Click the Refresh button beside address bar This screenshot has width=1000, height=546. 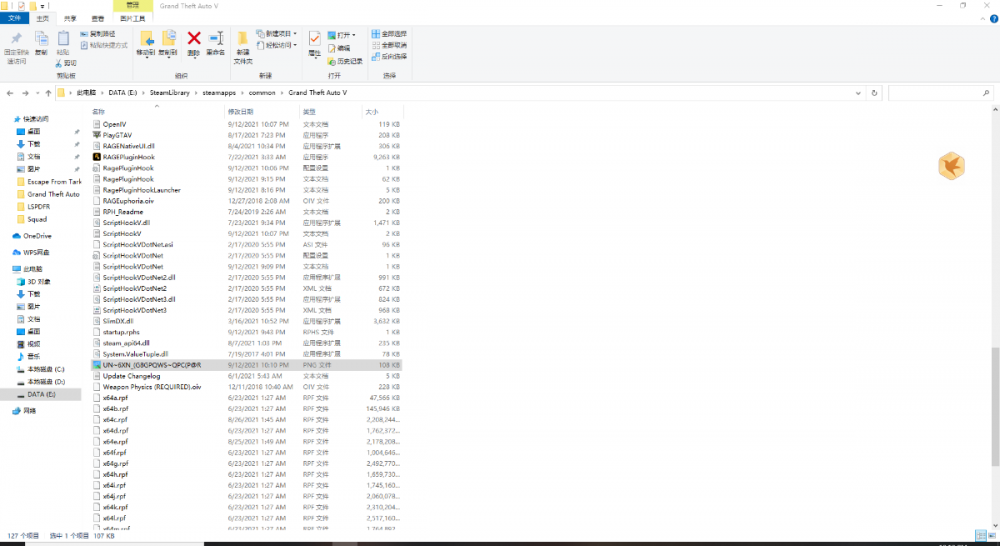pyautogui.click(x=874, y=93)
